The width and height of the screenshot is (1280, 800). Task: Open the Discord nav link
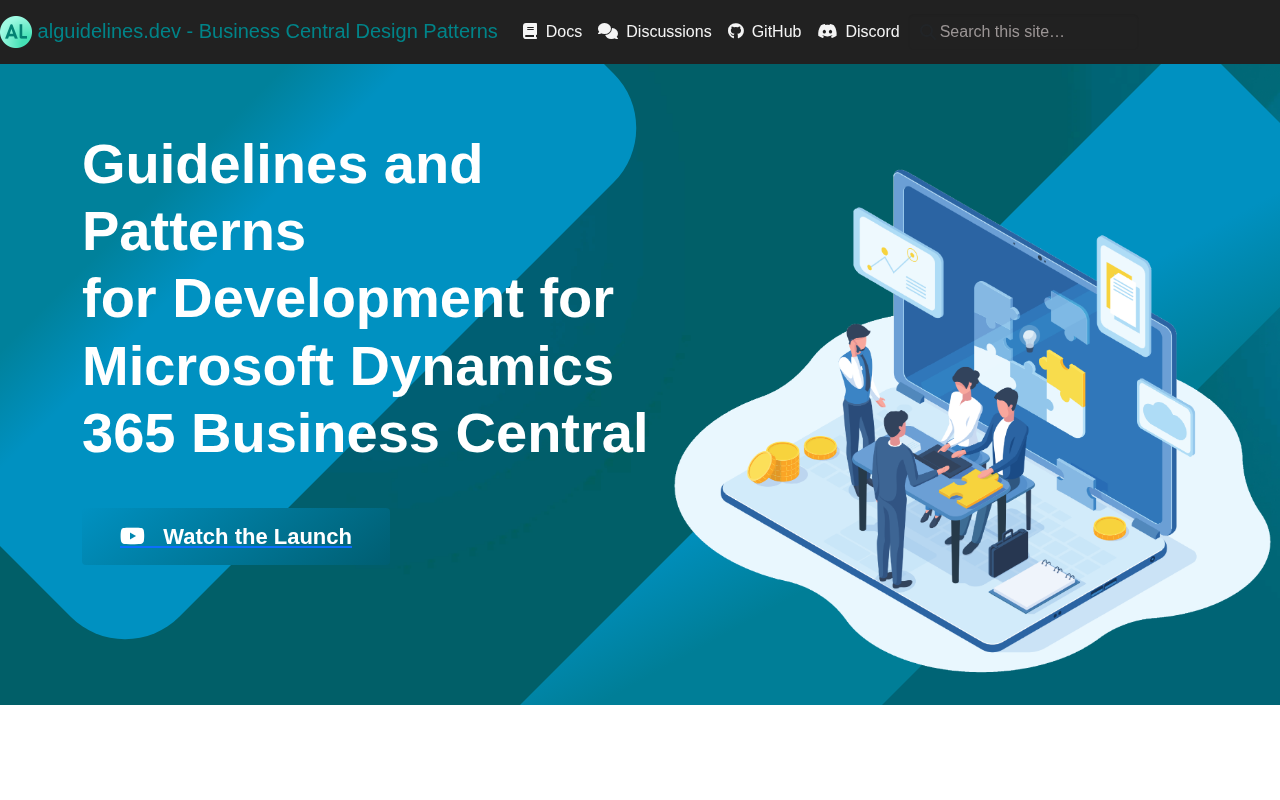(872, 31)
